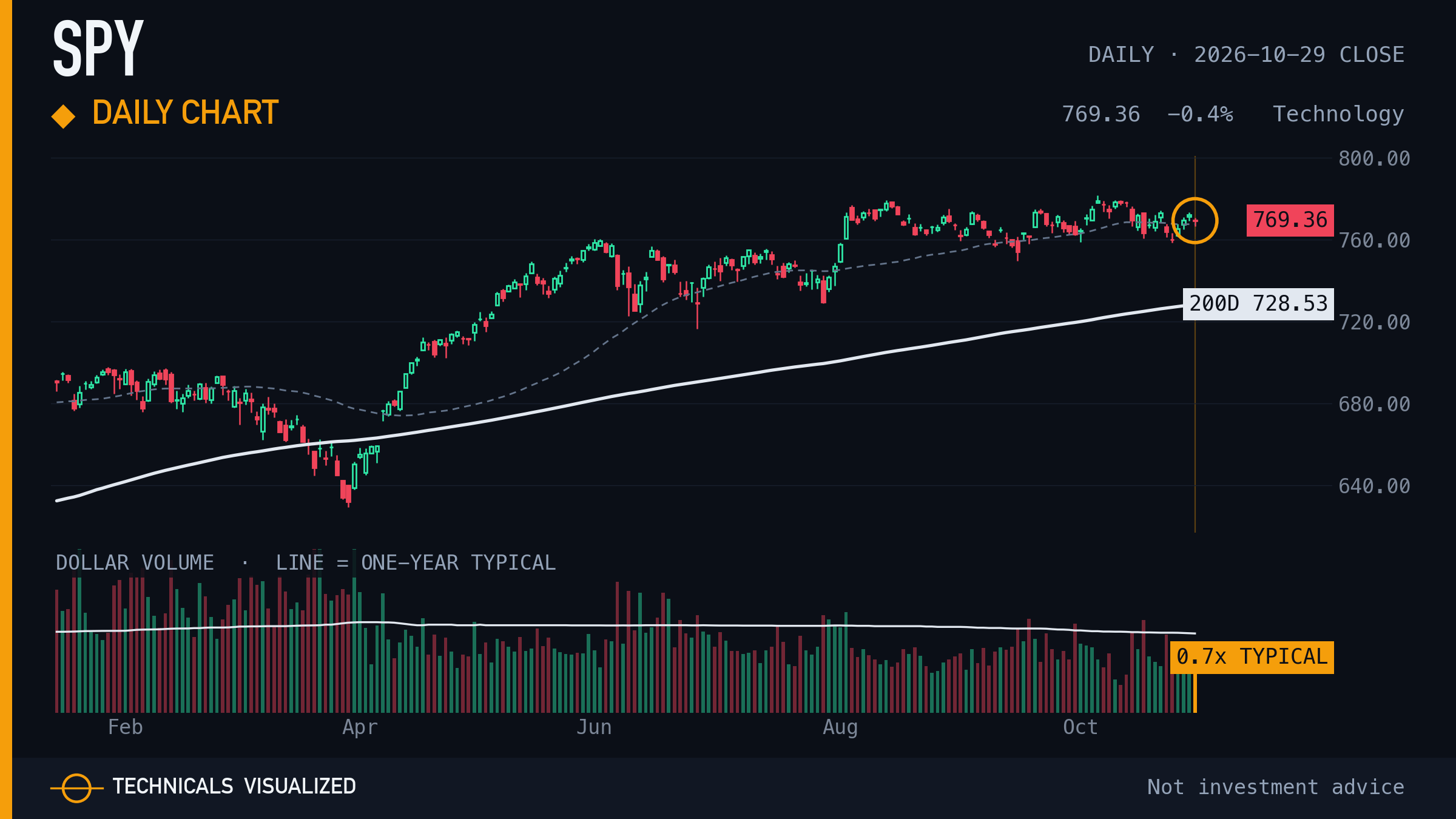Click the DOLLAR VOLUME label
This screenshot has width=1456, height=819.
(x=135, y=563)
